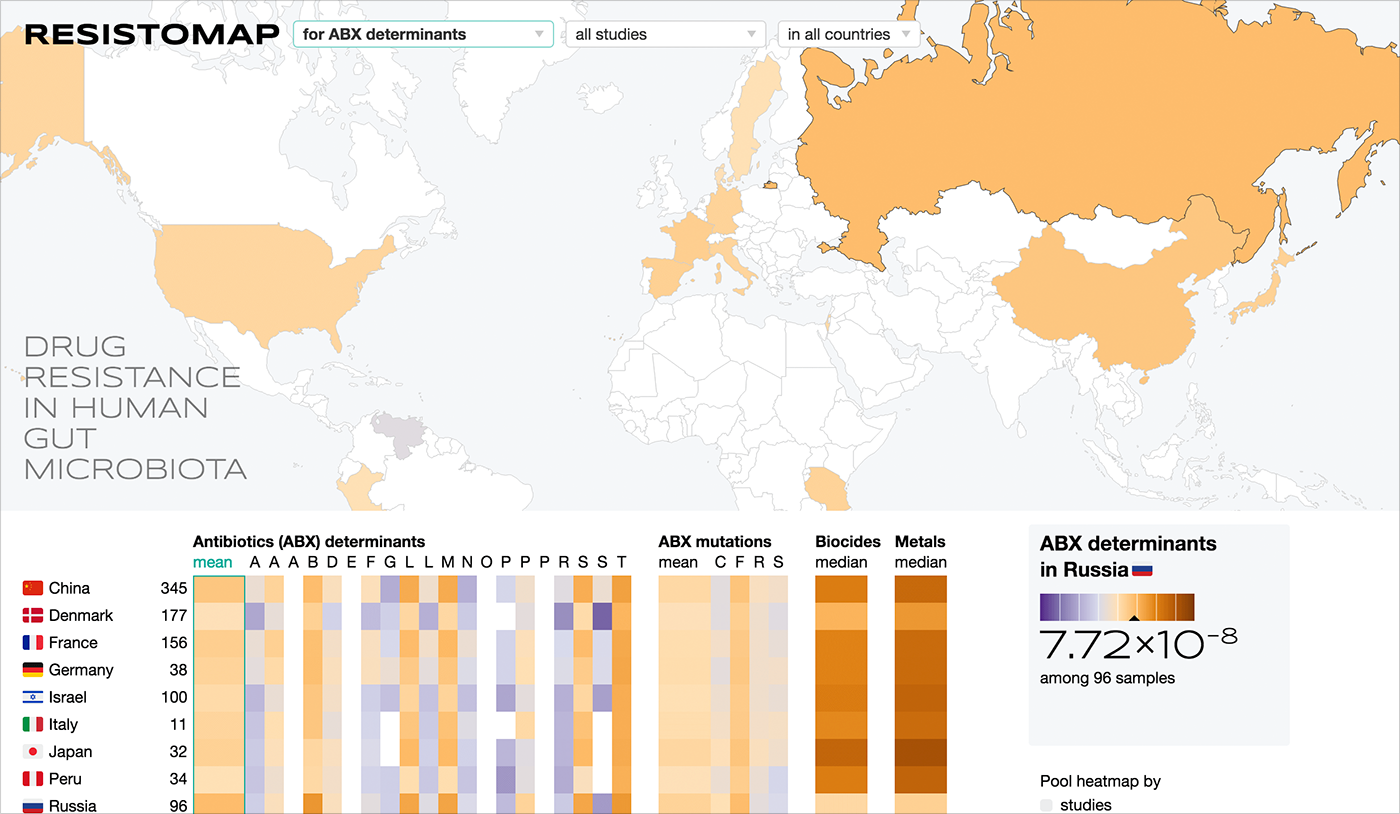Open the all studies dropdown
The height and width of the screenshot is (814, 1400).
(x=665, y=34)
